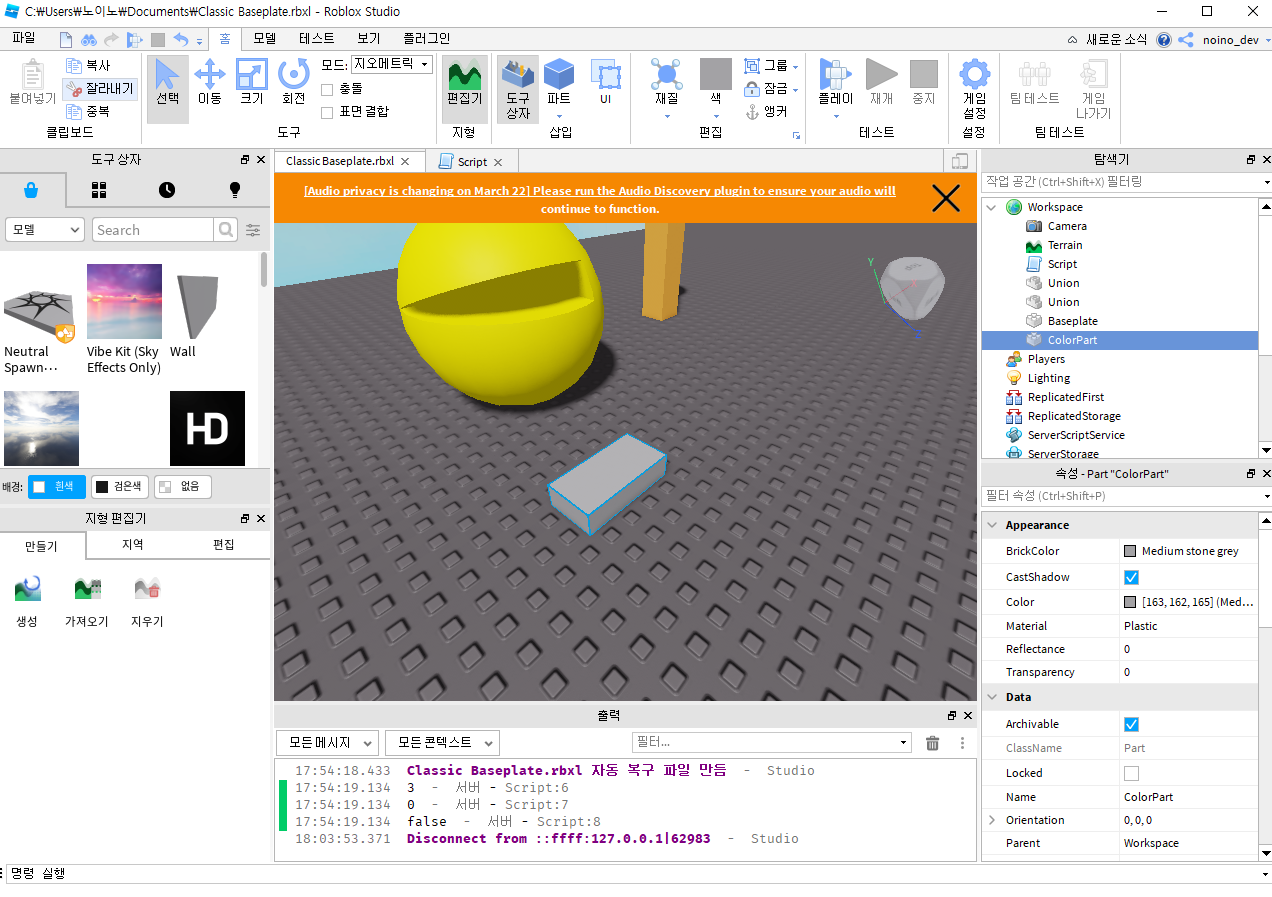
Task: Open the Toolbox category Model (모델) dropdown
Action: tap(44, 230)
